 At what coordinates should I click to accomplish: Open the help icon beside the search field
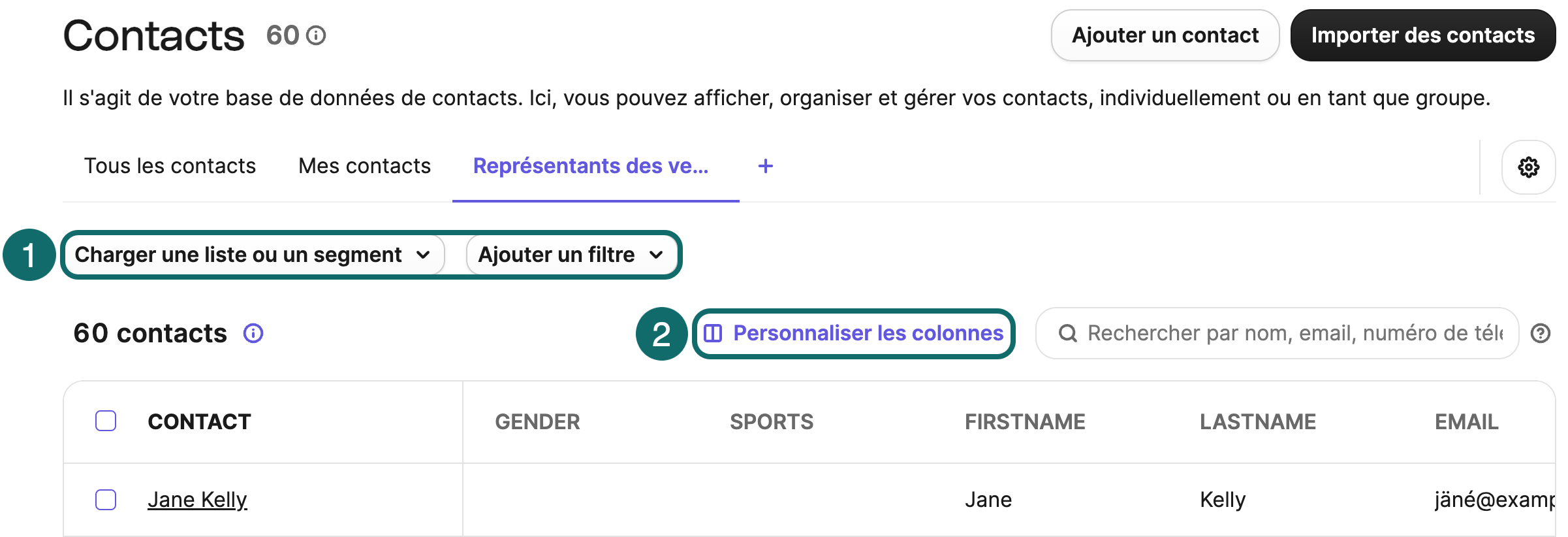pyautogui.click(x=1542, y=333)
